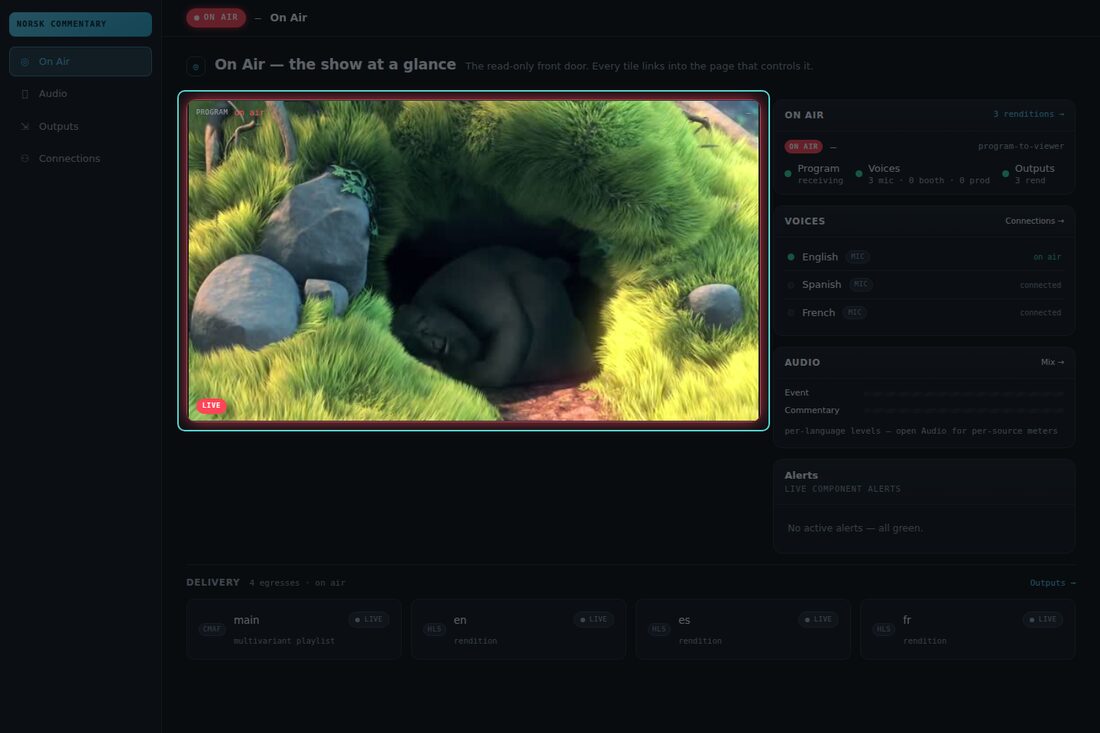
Task: Click the green Voices status dot
Action: point(859,173)
